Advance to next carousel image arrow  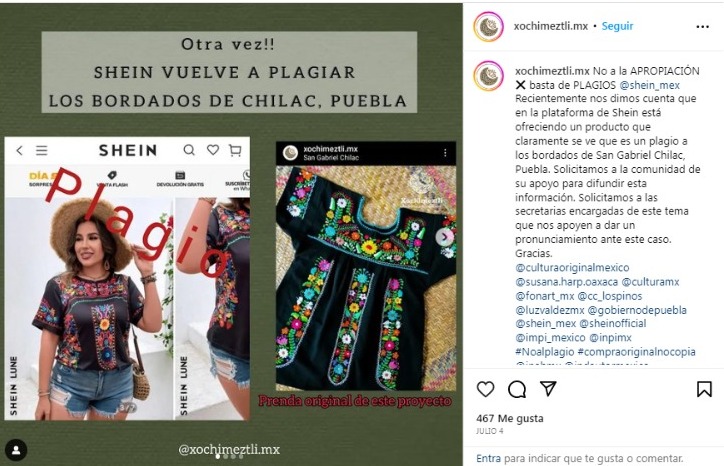coord(444,237)
